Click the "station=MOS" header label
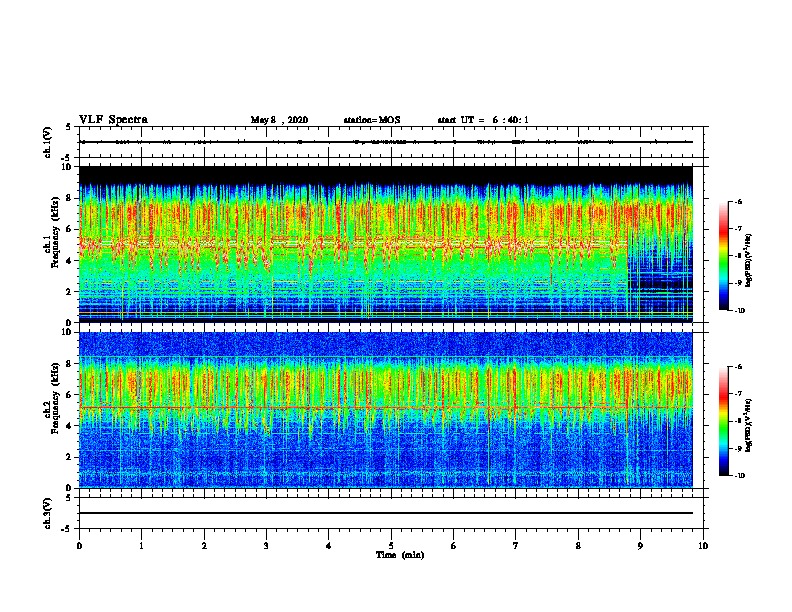This screenshot has width=792, height=612. point(372,120)
